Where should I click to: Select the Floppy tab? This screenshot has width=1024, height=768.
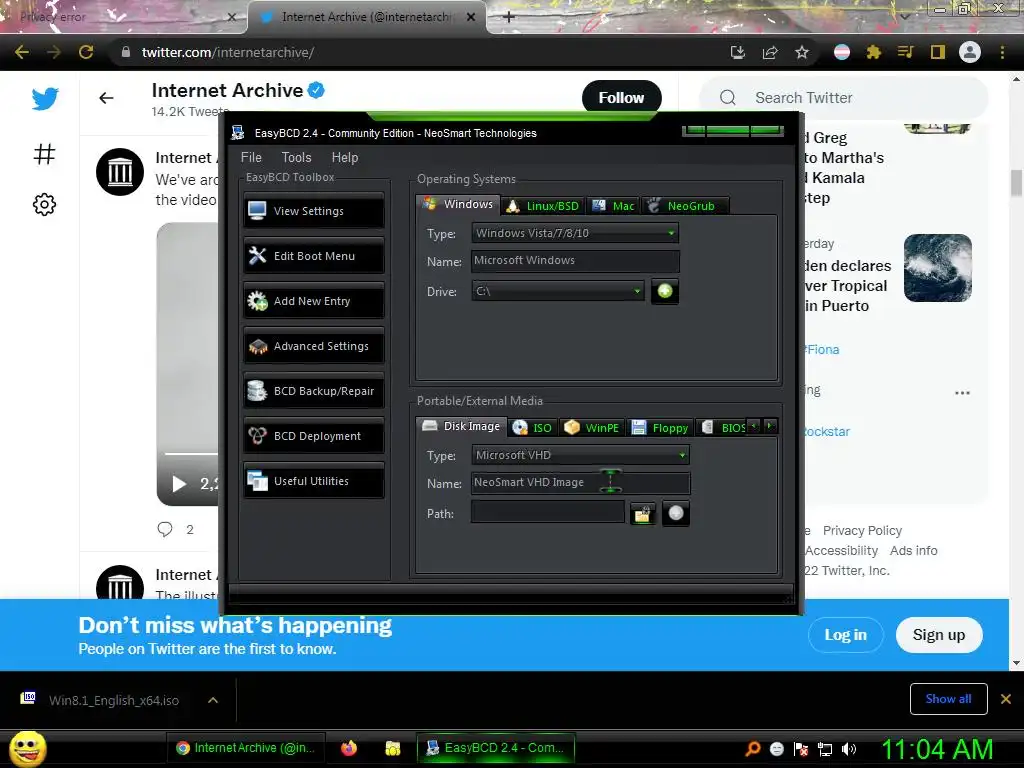660,428
